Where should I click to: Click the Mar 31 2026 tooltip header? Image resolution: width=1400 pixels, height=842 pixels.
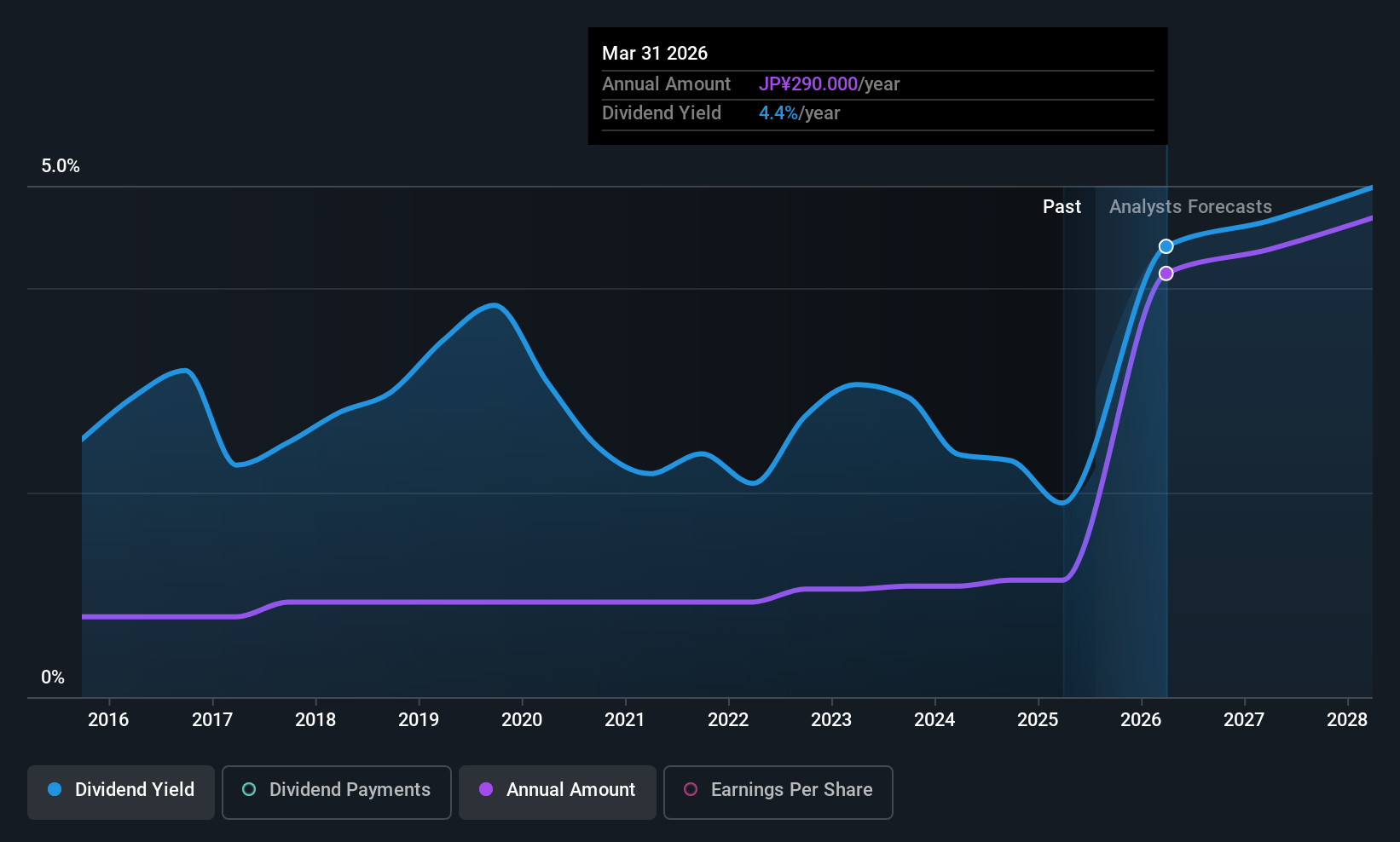click(655, 54)
